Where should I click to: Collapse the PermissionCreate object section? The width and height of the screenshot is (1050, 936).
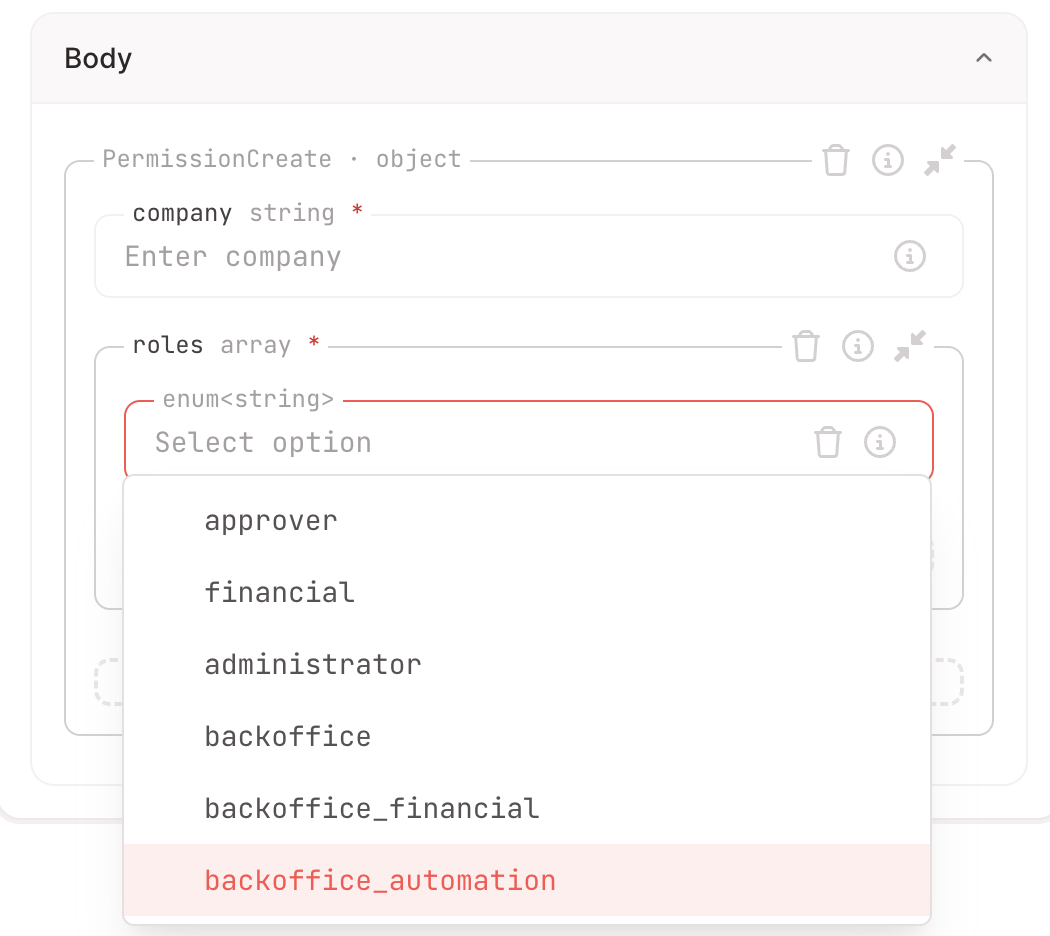point(940,160)
